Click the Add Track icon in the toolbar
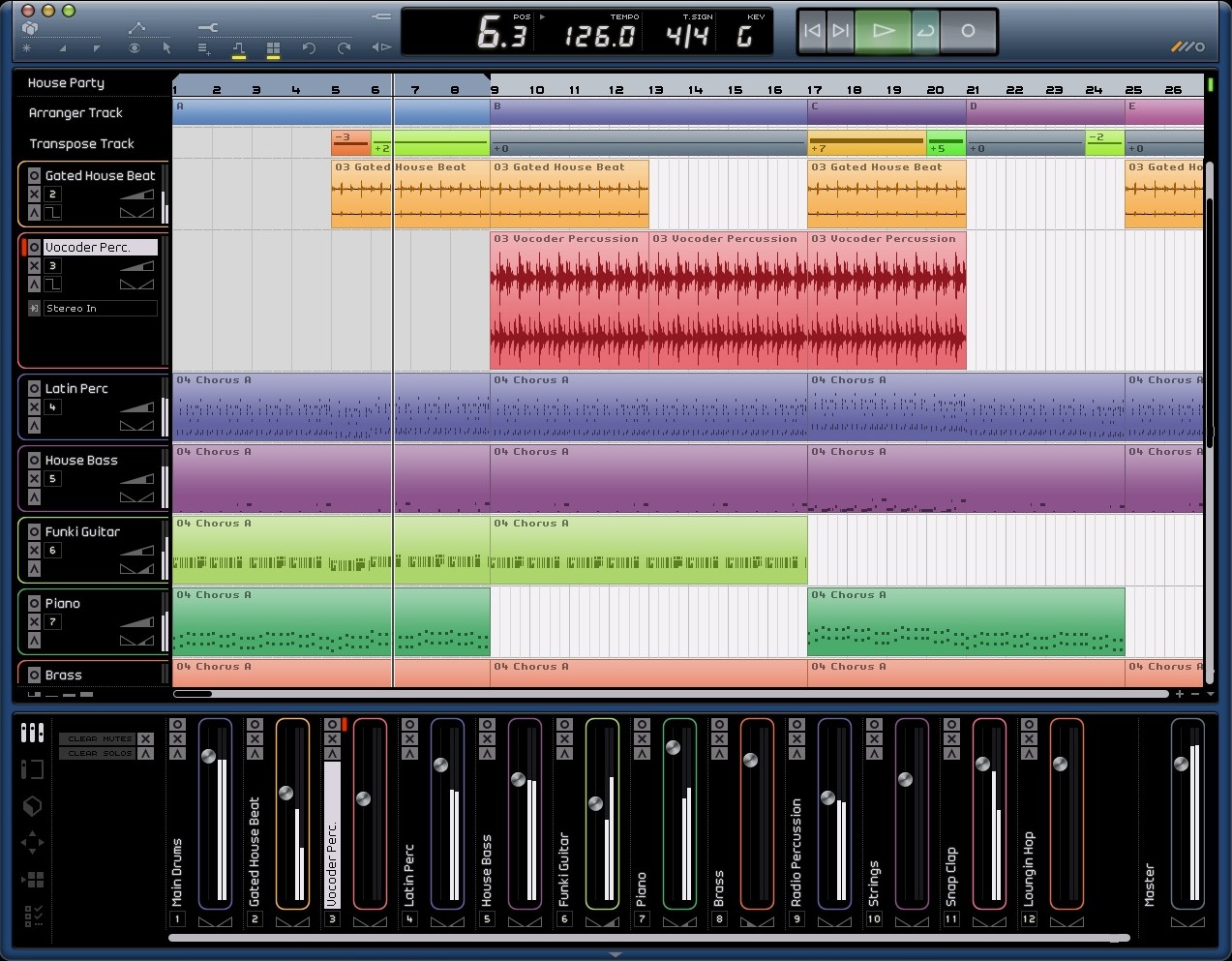 coord(204,47)
